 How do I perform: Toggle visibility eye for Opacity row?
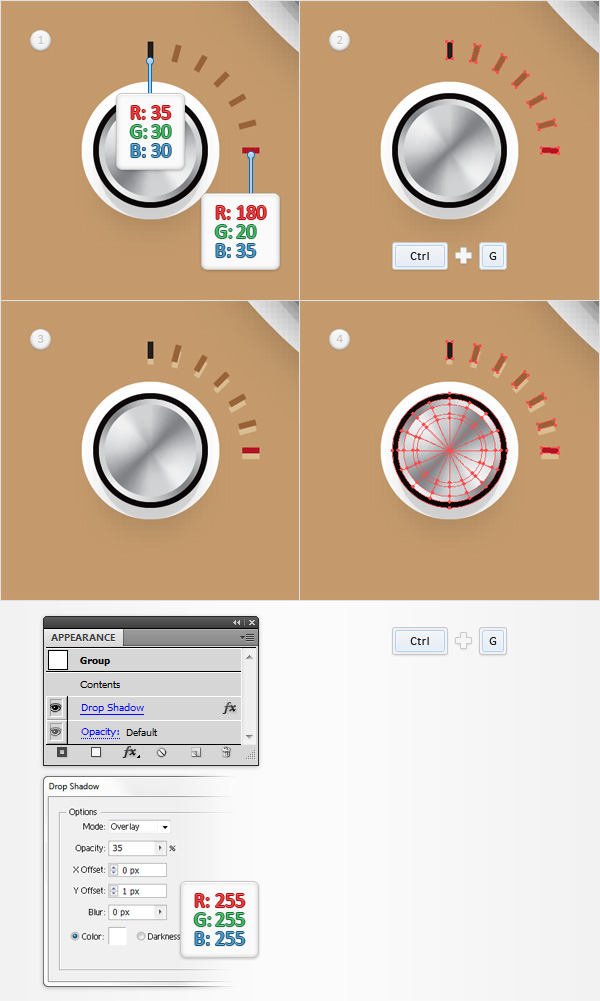[56, 732]
